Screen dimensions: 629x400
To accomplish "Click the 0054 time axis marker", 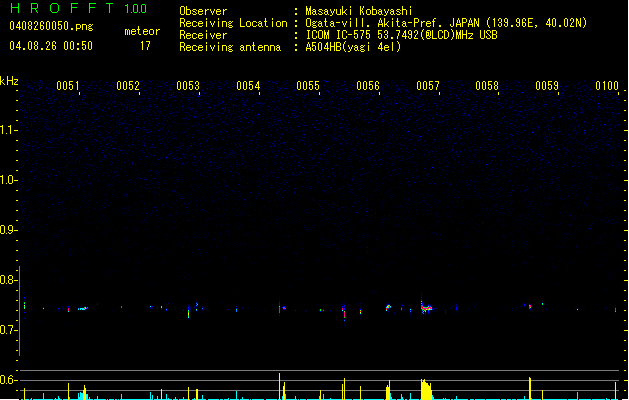I will click(248, 86).
